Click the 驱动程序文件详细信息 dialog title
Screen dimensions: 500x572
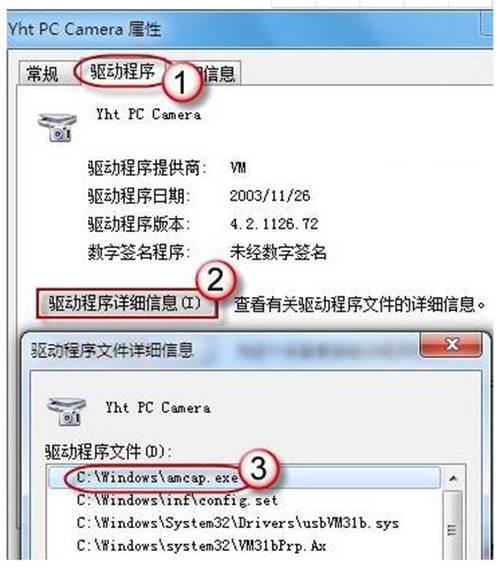(112, 350)
